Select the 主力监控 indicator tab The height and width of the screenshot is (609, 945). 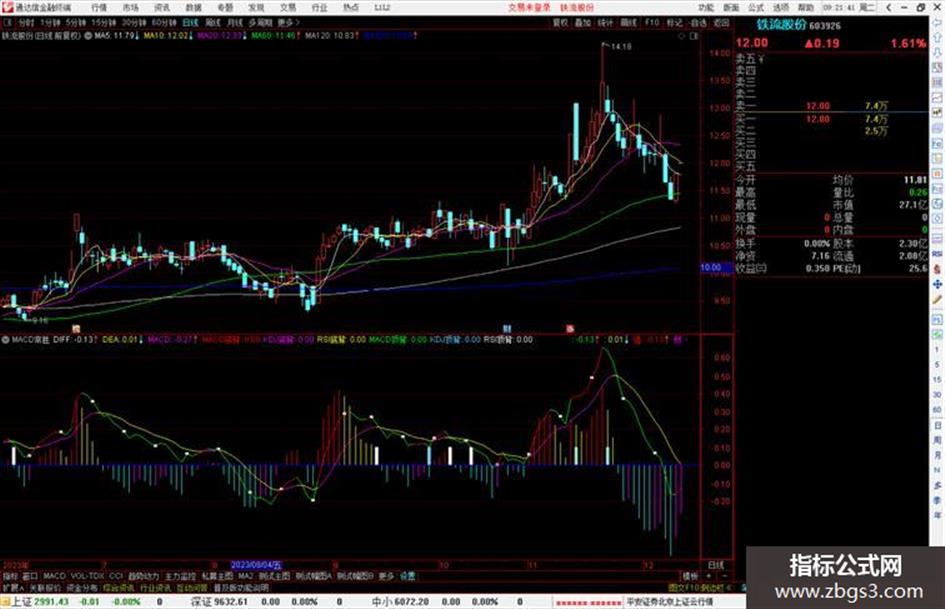pyautogui.click(x=180, y=576)
